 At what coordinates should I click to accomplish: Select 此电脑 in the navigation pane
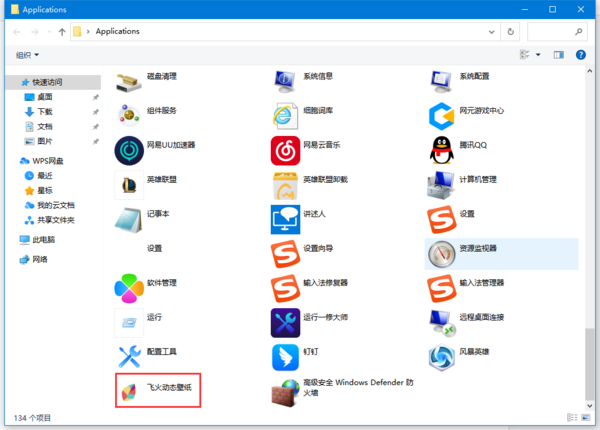(37, 240)
